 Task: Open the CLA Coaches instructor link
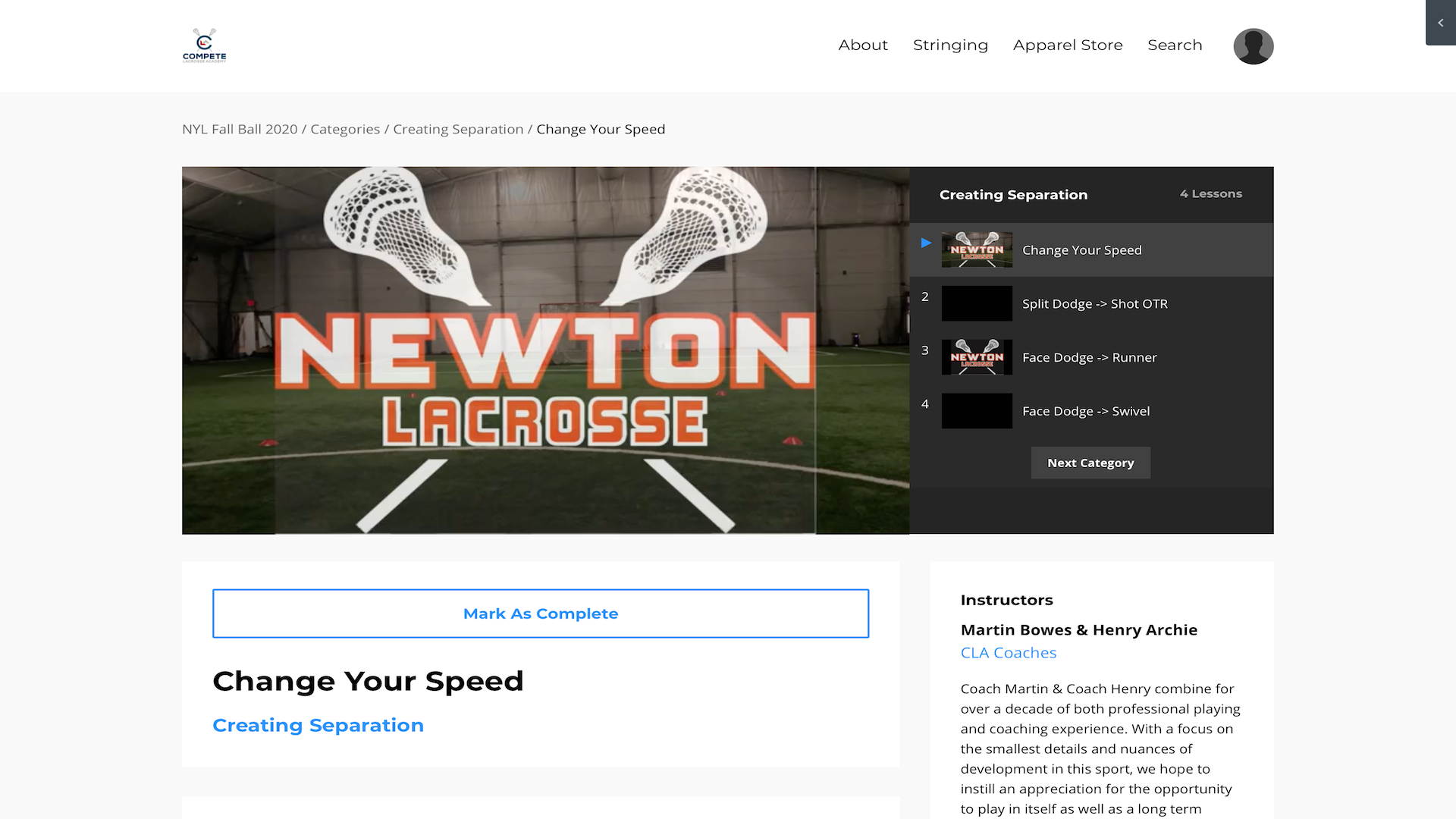point(1008,653)
